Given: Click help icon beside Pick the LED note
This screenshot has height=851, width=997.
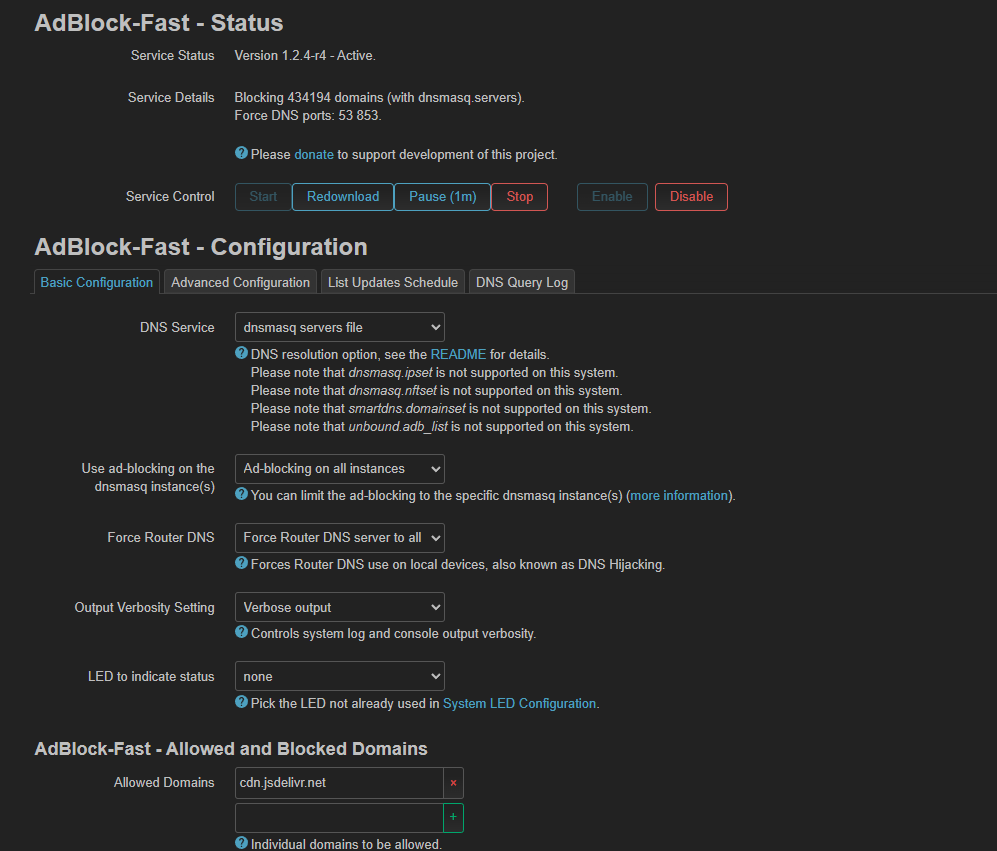Looking at the screenshot, I should (x=241, y=702).
